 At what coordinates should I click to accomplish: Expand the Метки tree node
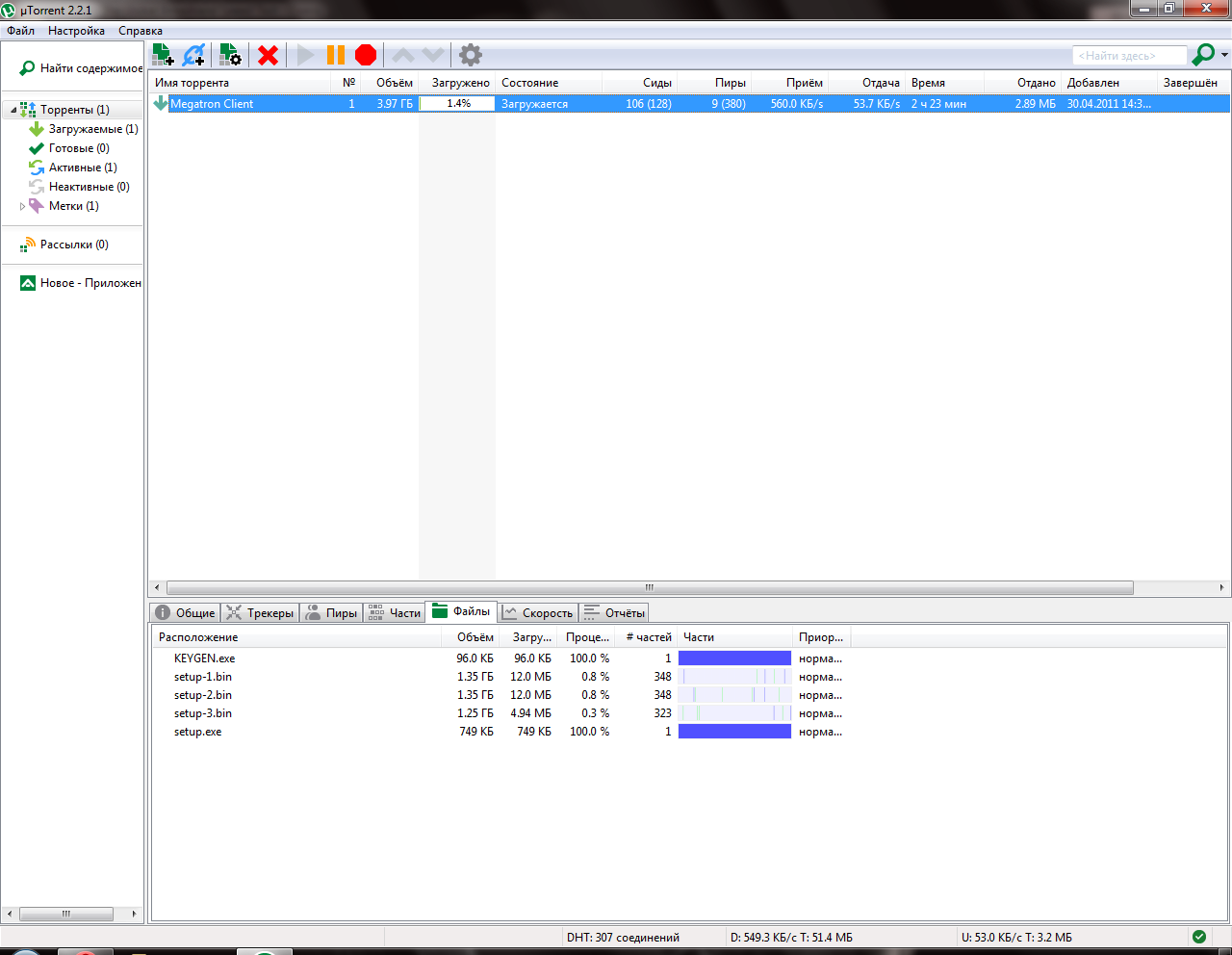click(x=23, y=206)
